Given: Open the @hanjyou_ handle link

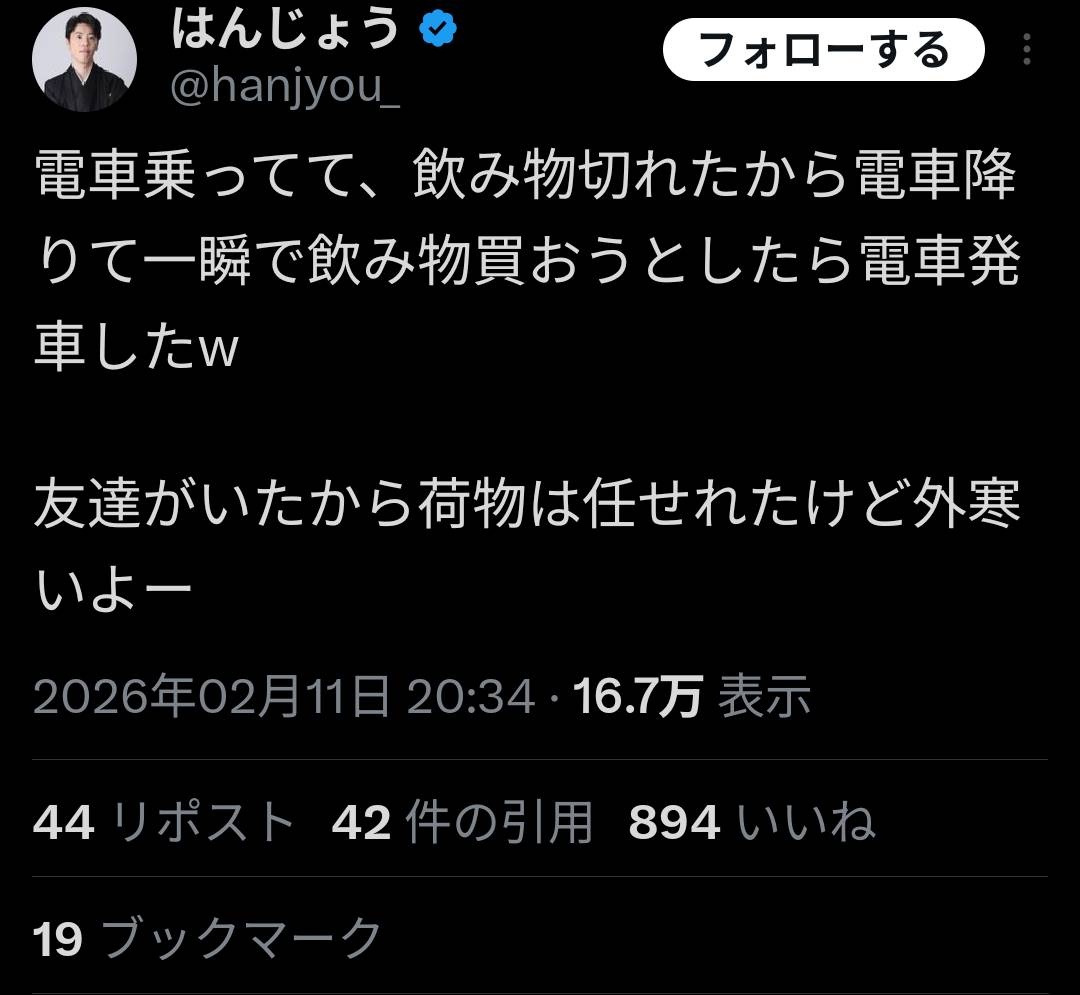Looking at the screenshot, I should coord(285,87).
